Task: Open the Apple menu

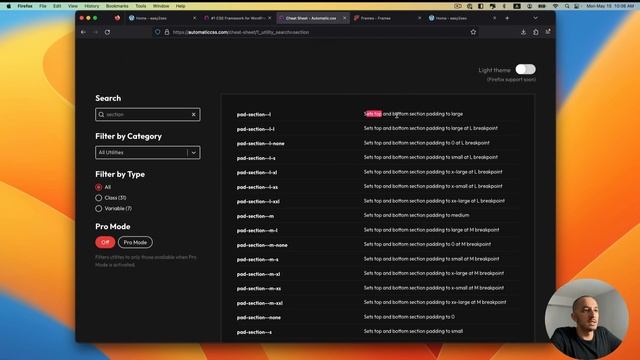Action: 9,6
